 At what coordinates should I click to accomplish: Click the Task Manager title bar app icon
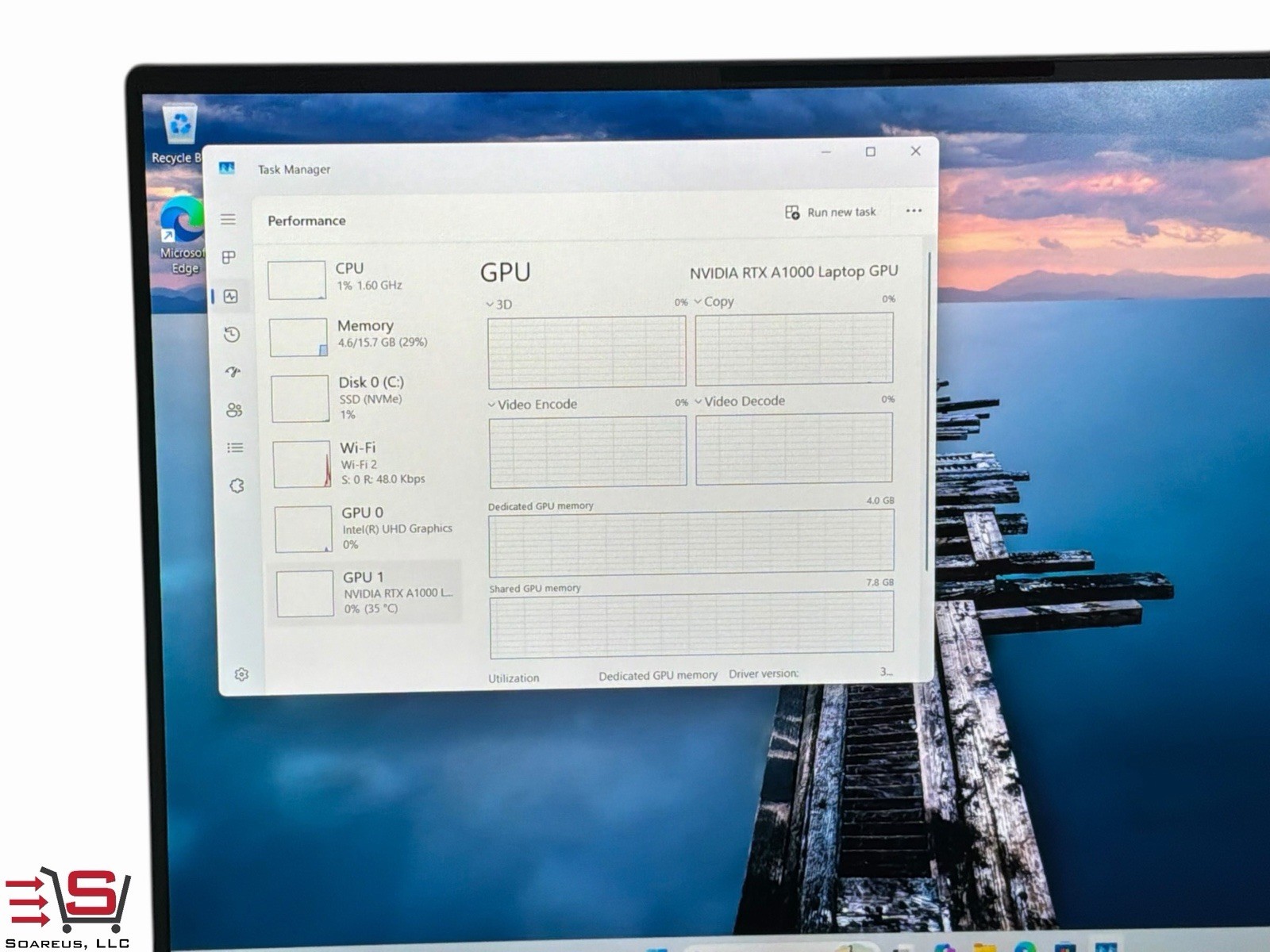pyautogui.click(x=227, y=168)
